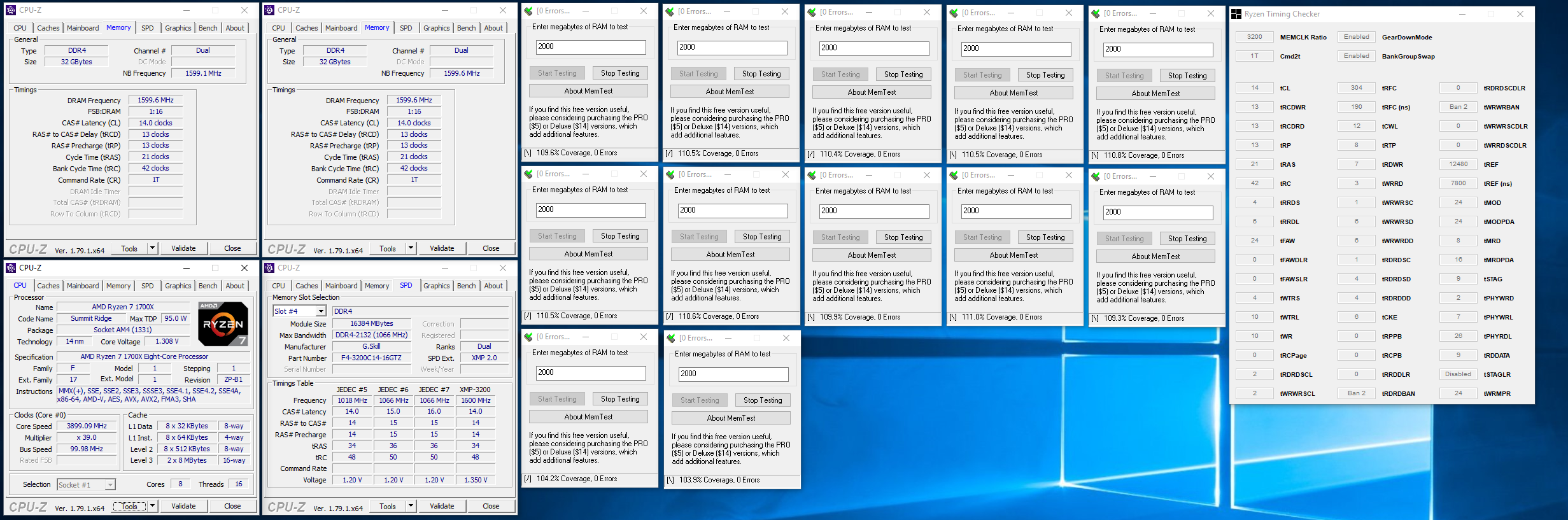The image size is (1568, 520).
Task: Click MemTest title icon in the 110.4% coverage window
Action: [812, 12]
